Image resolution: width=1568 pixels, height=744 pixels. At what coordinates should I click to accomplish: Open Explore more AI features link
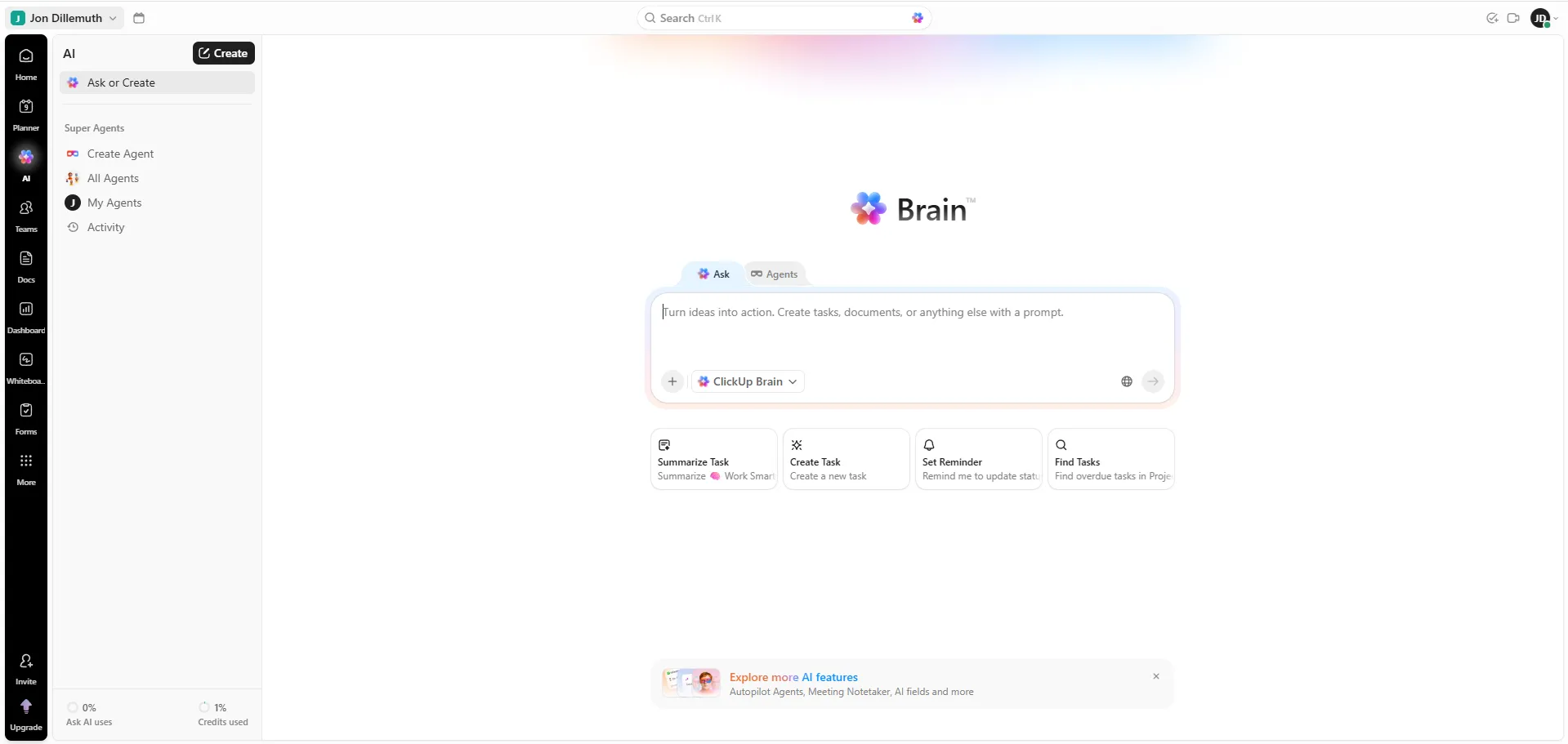point(793,676)
